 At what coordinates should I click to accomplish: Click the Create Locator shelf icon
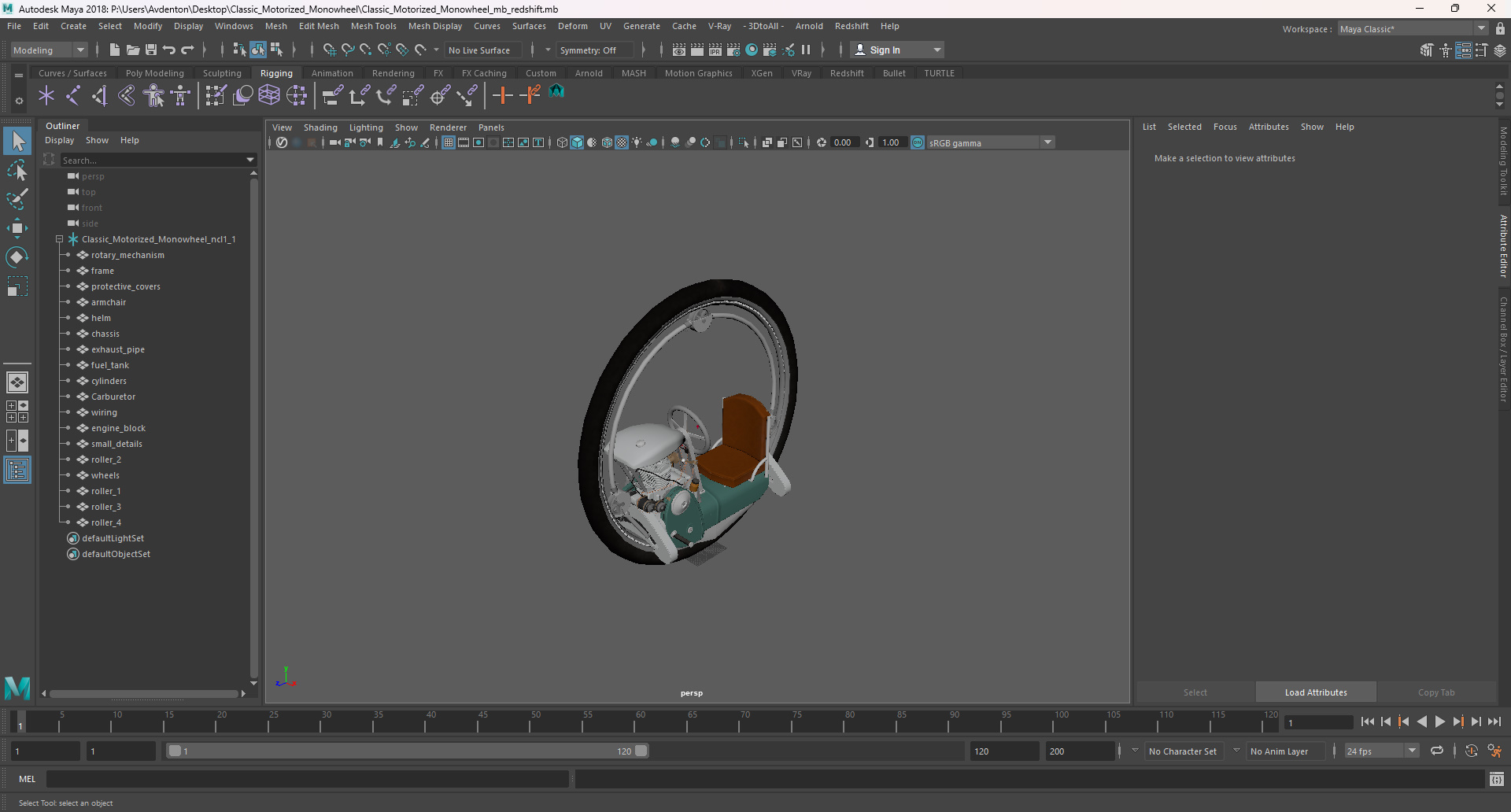click(x=46, y=96)
